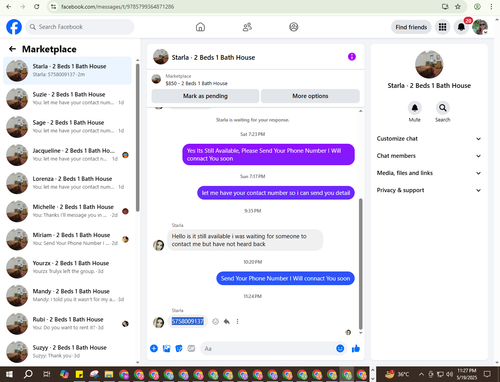Open more options for 5758009137 message
The image size is (500, 382).
click(x=237, y=322)
